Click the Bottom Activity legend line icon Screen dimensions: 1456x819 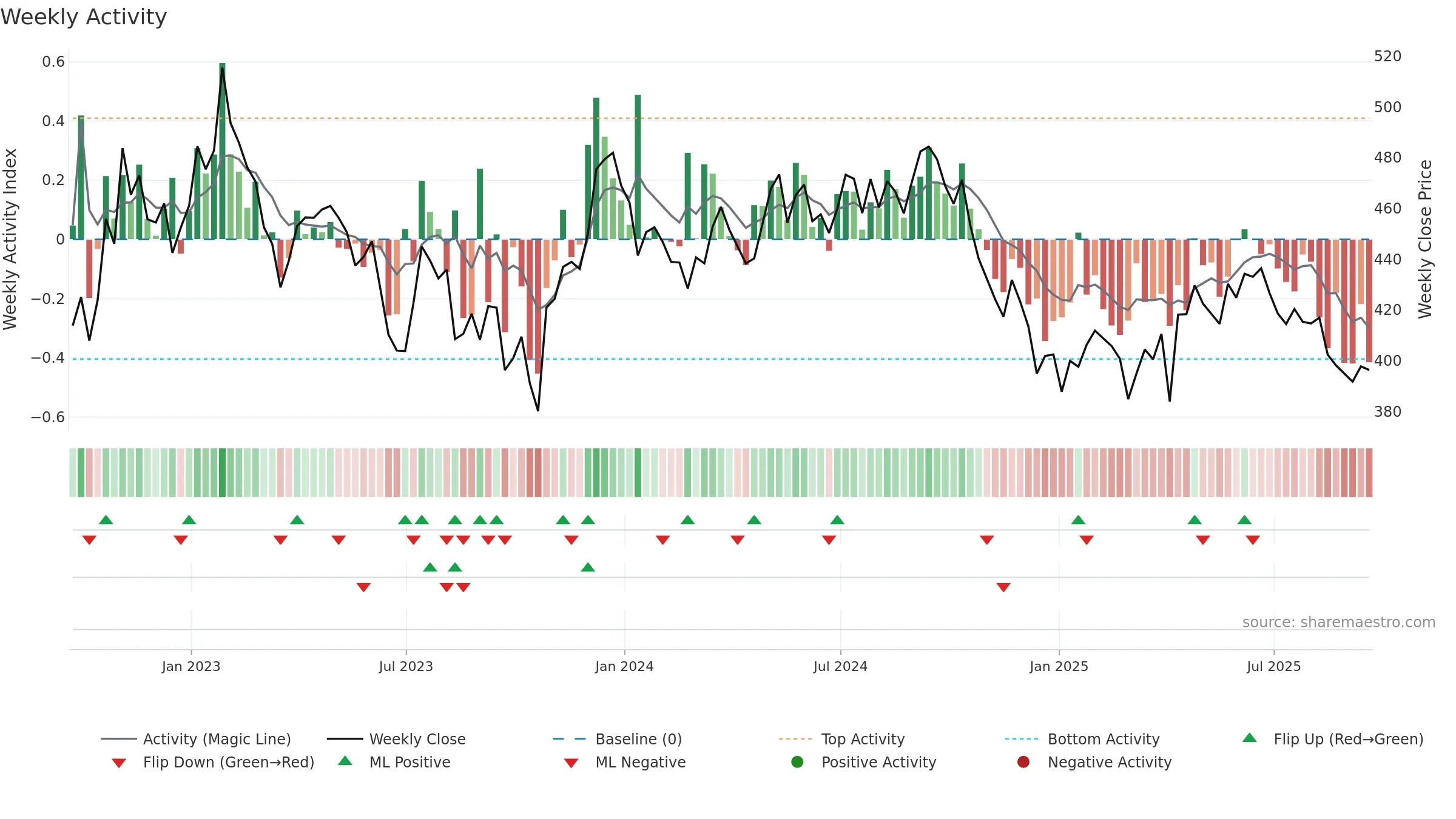click(1022, 739)
